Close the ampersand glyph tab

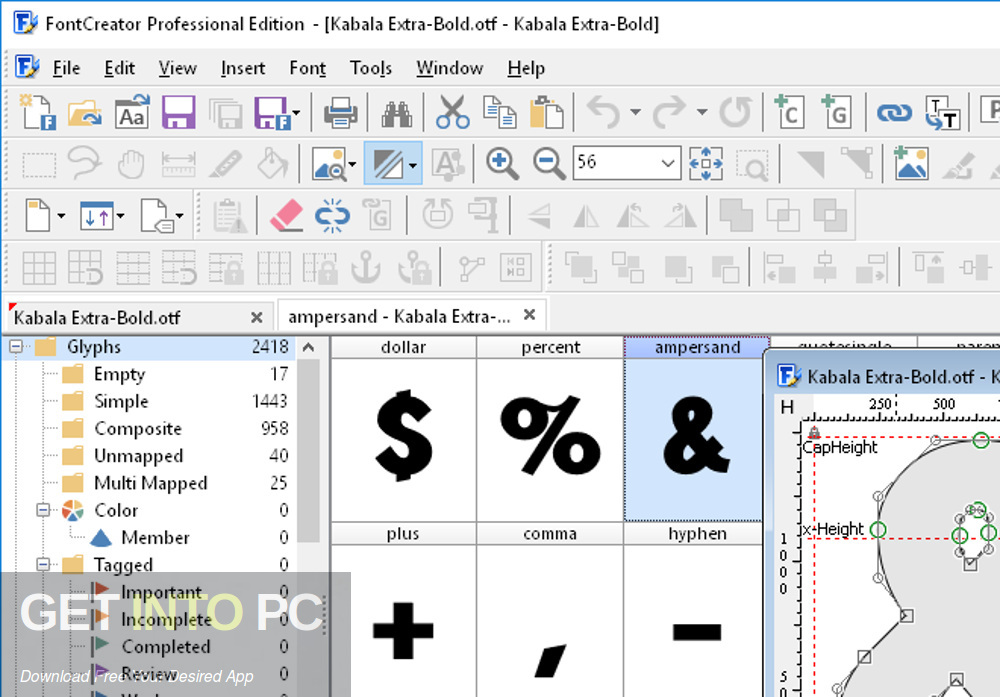(x=529, y=315)
